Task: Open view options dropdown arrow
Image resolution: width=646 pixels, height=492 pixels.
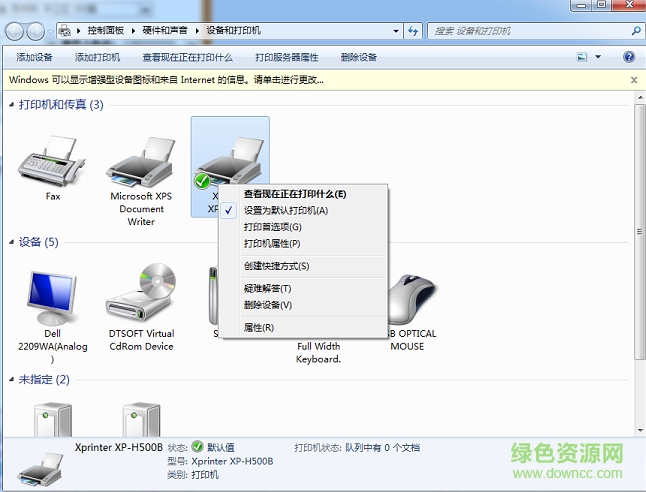Action: pyautogui.click(x=598, y=57)
